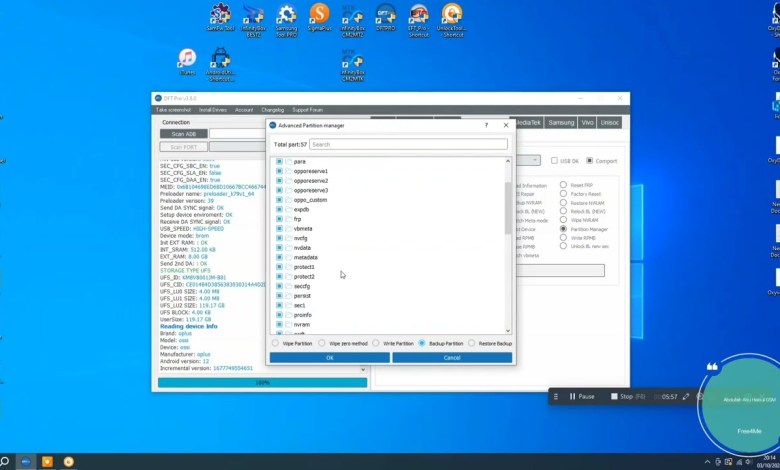Image resolution: width=780 pixels, height=470 pixels.
Task: Select the Write Partition radio option
Action: [376, 343]
